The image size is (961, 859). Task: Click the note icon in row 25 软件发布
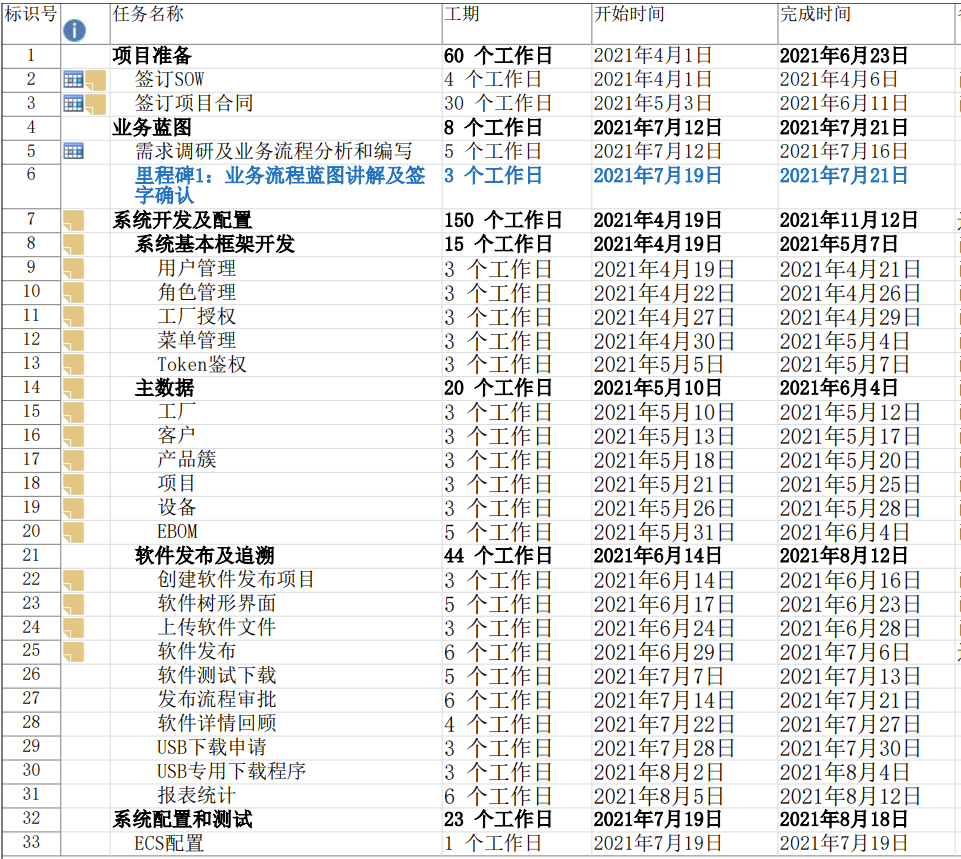coord(74,652)
